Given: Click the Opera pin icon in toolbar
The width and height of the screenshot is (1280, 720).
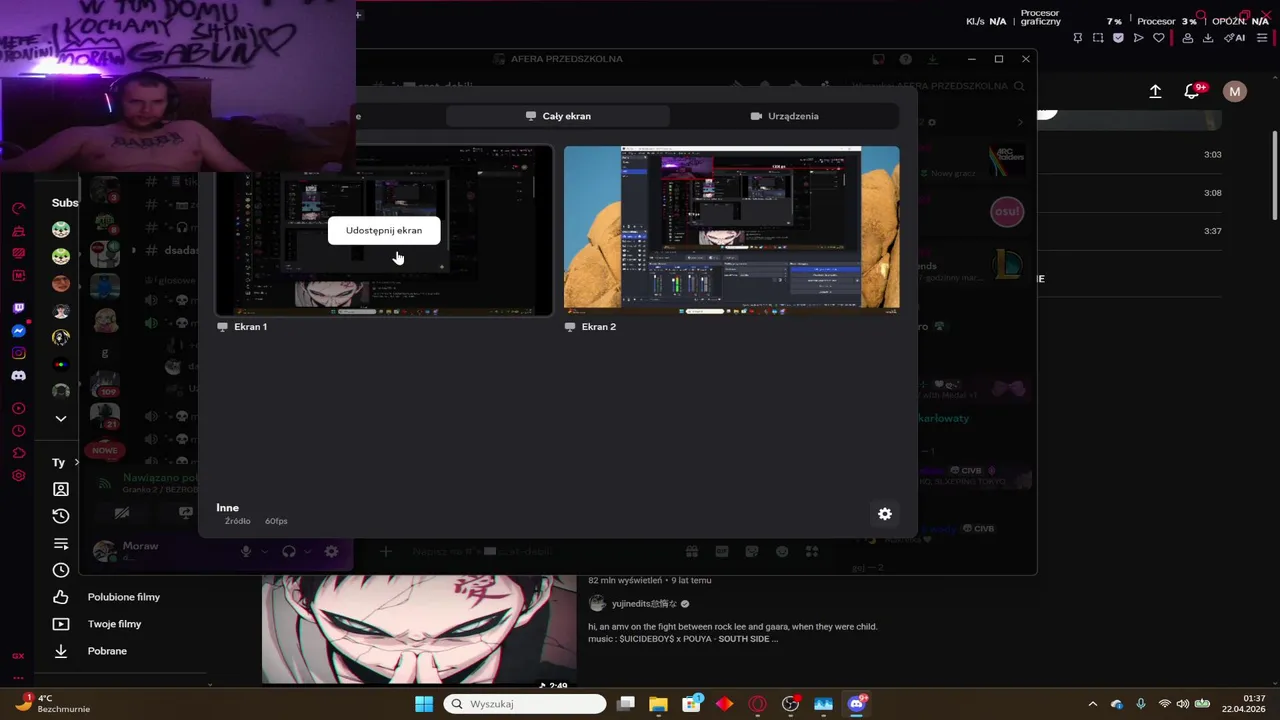Looking at the screenshot, I should 1077,38.
